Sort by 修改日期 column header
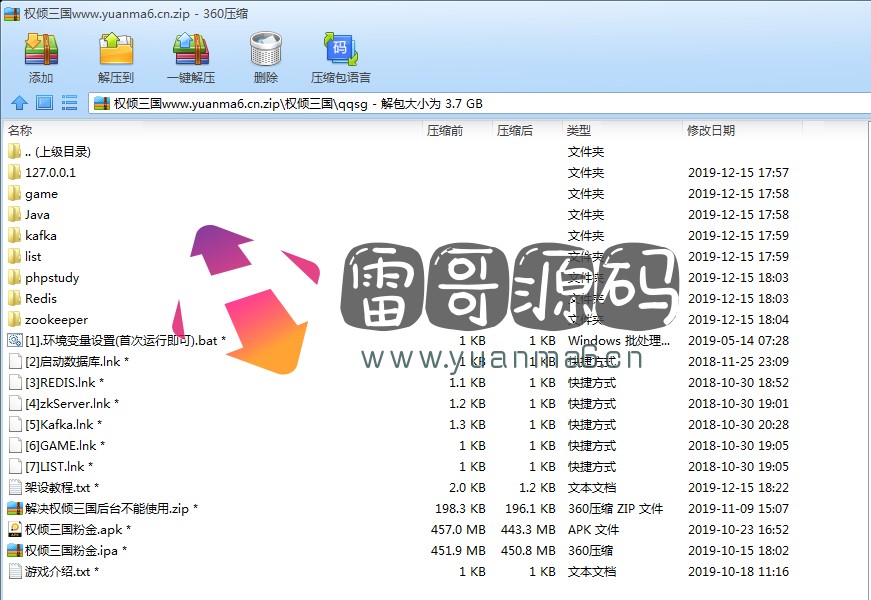 (710, 131)
